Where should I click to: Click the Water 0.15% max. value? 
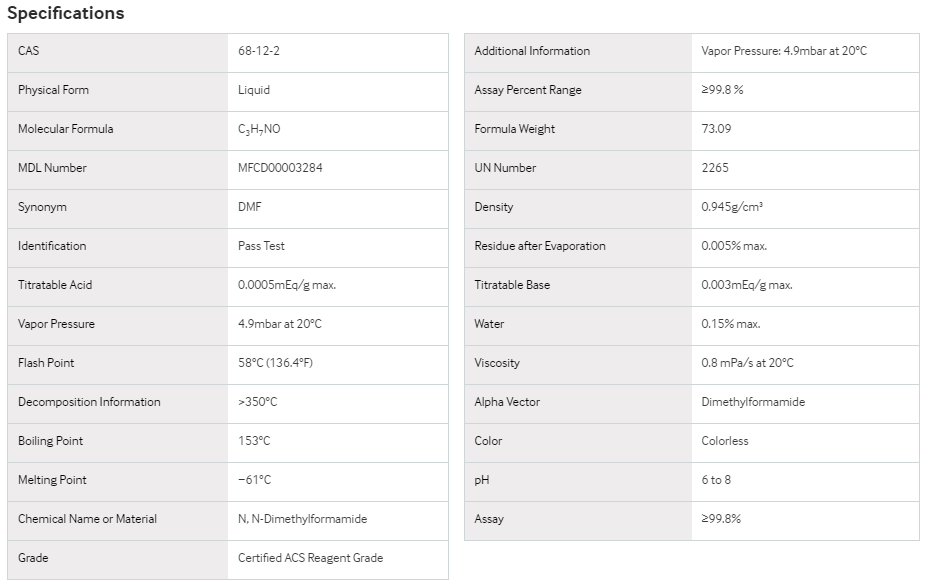click(731, 324)
